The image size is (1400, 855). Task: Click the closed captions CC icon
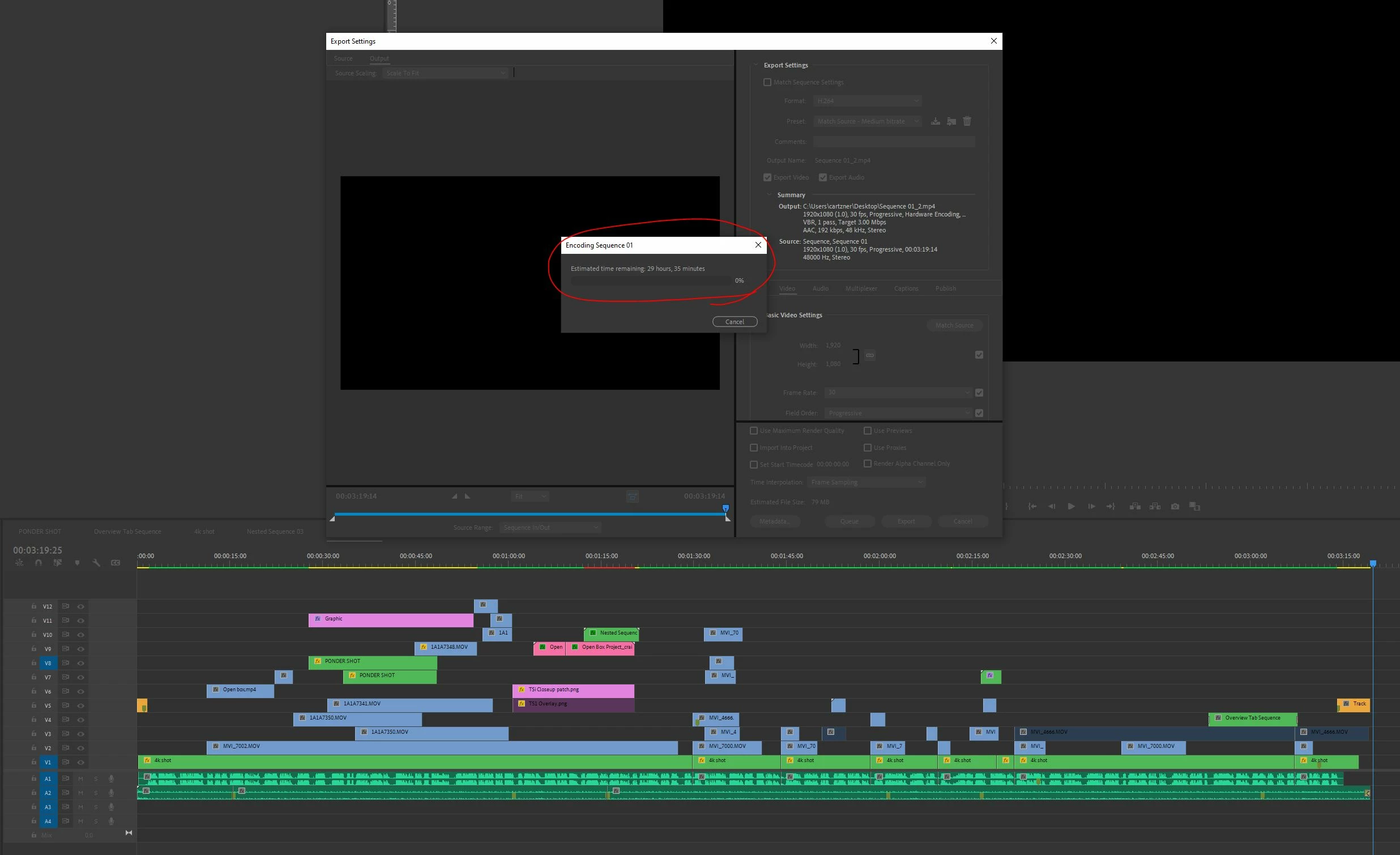(x=116, y=563)
